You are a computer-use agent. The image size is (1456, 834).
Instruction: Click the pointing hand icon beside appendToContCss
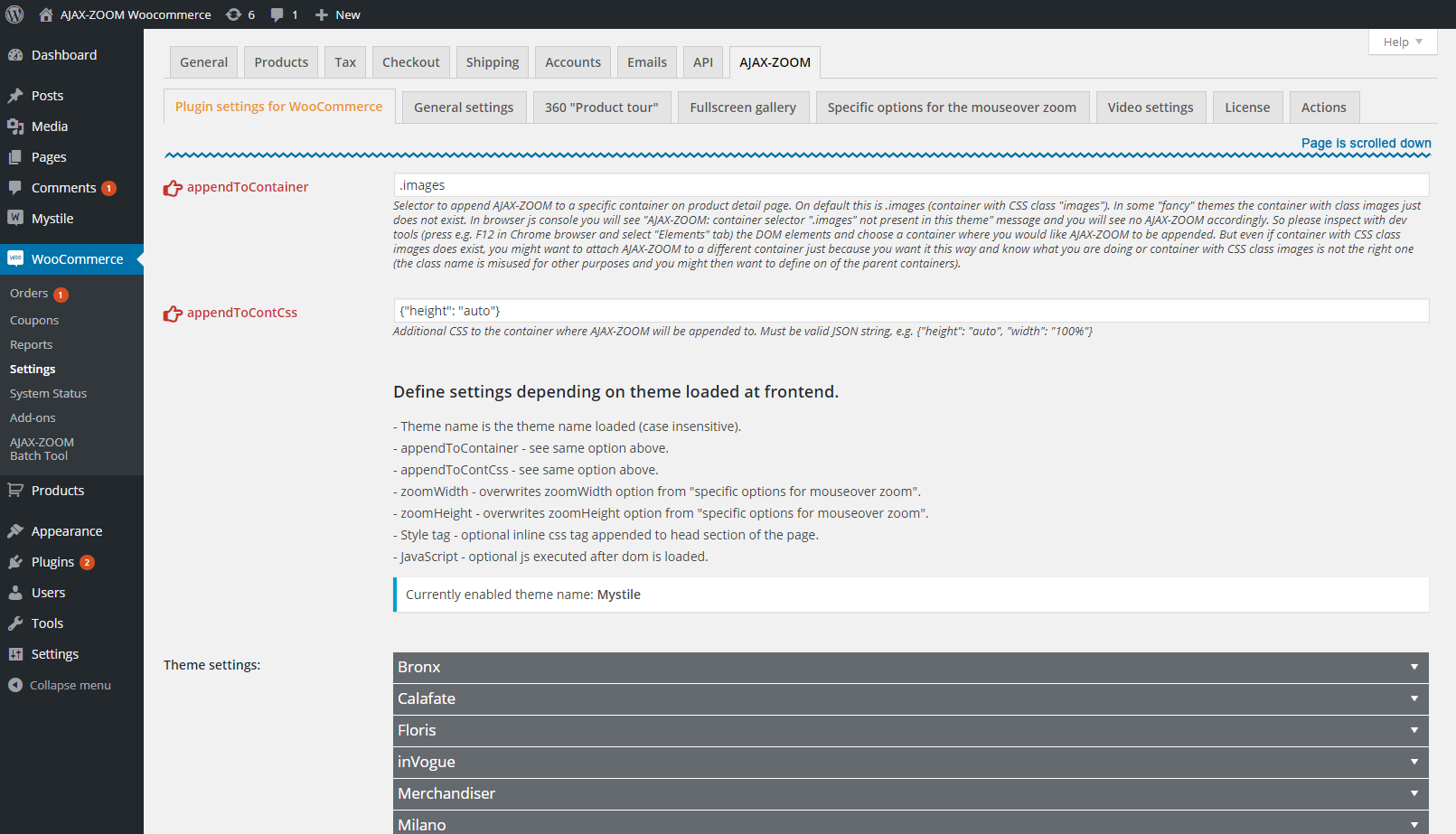(173, 314)
